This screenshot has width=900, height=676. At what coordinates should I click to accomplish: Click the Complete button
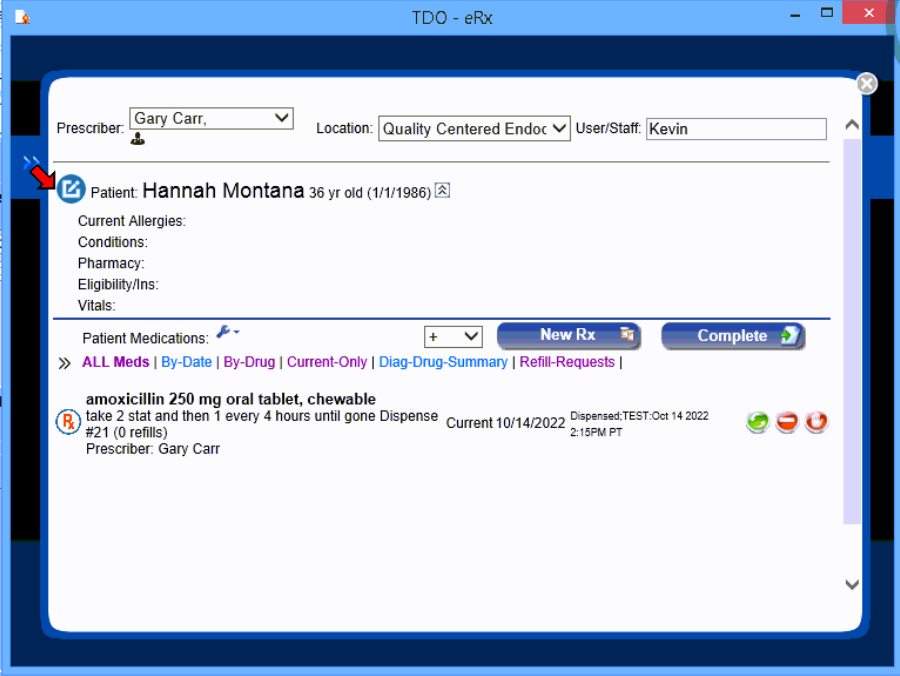click(733, 336)
